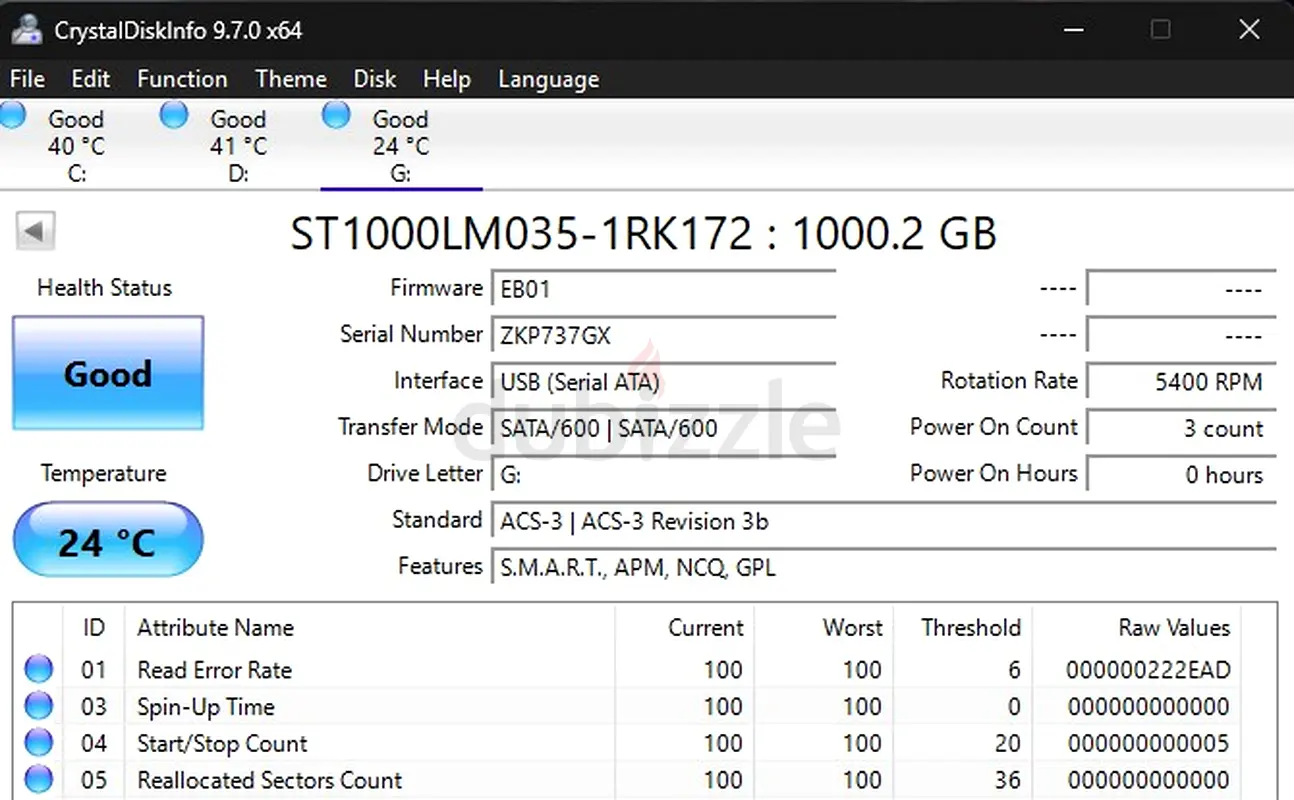Open the Function menu
Image resolution: width=1294 pixels, height=800 pixels.
182,79
